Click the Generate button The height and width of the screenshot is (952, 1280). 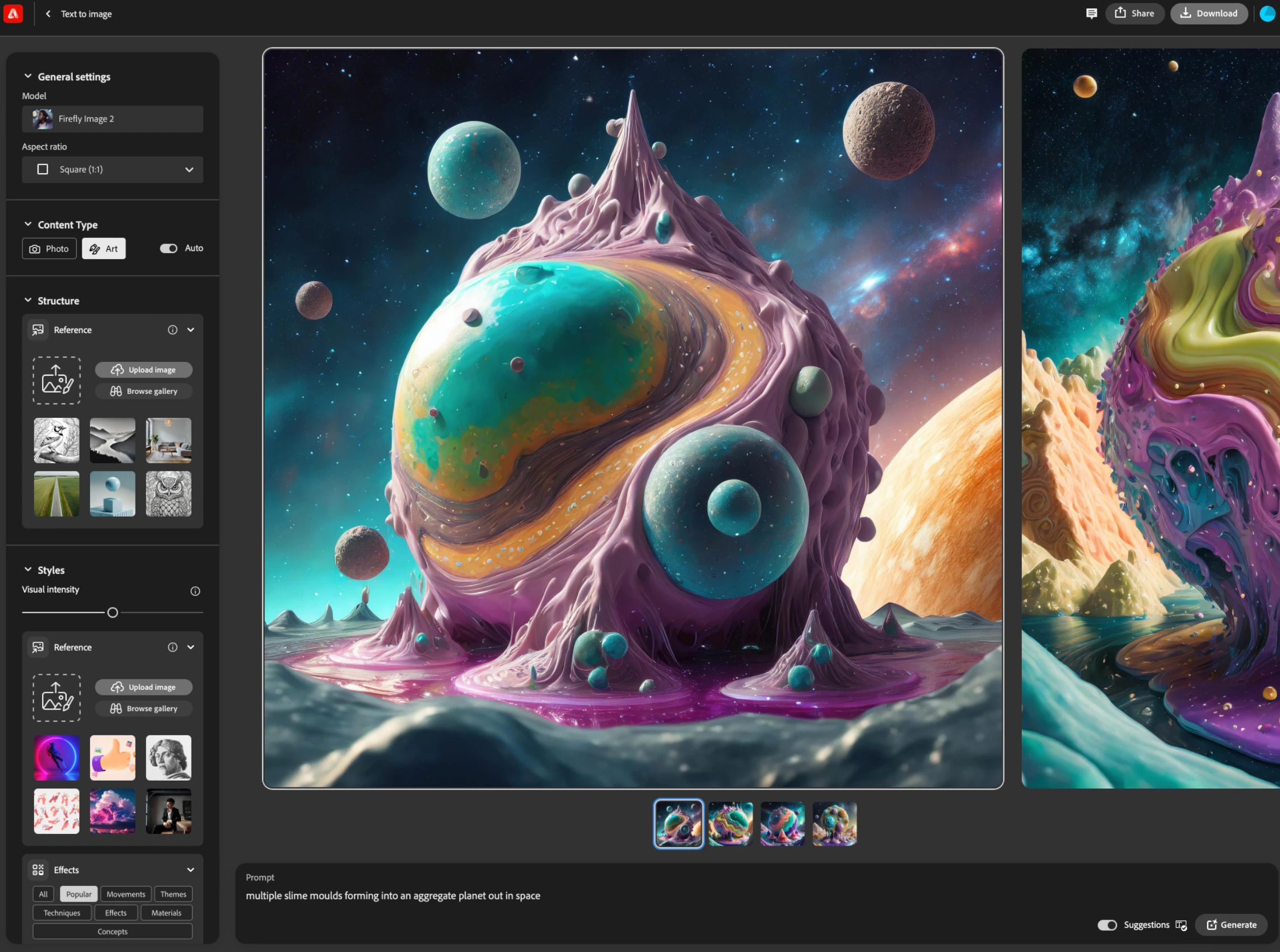pos(1231,925)
